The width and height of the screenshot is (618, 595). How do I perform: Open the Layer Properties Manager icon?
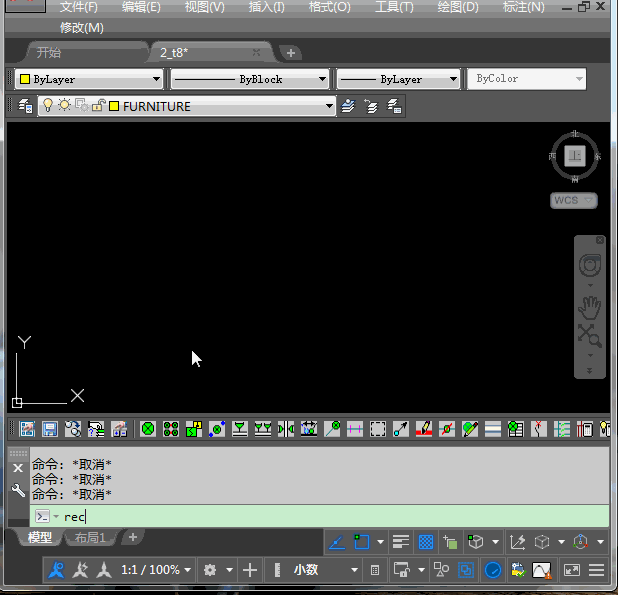tap(26, 106)
